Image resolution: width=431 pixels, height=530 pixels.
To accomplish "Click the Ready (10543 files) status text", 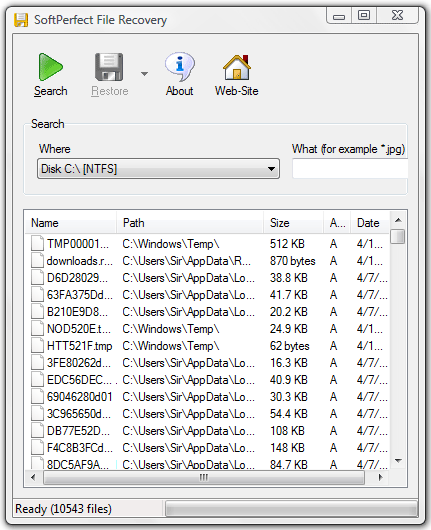I will click(x=64, y=509).
